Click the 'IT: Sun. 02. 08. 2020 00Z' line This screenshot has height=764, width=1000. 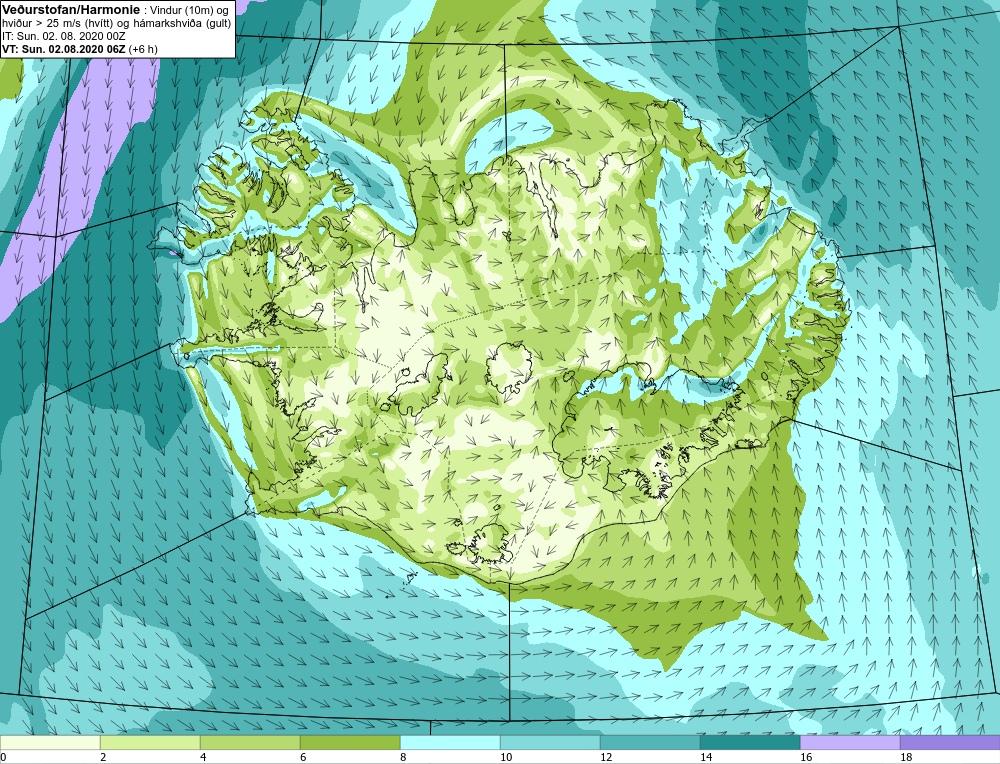(x=64, y=36)
